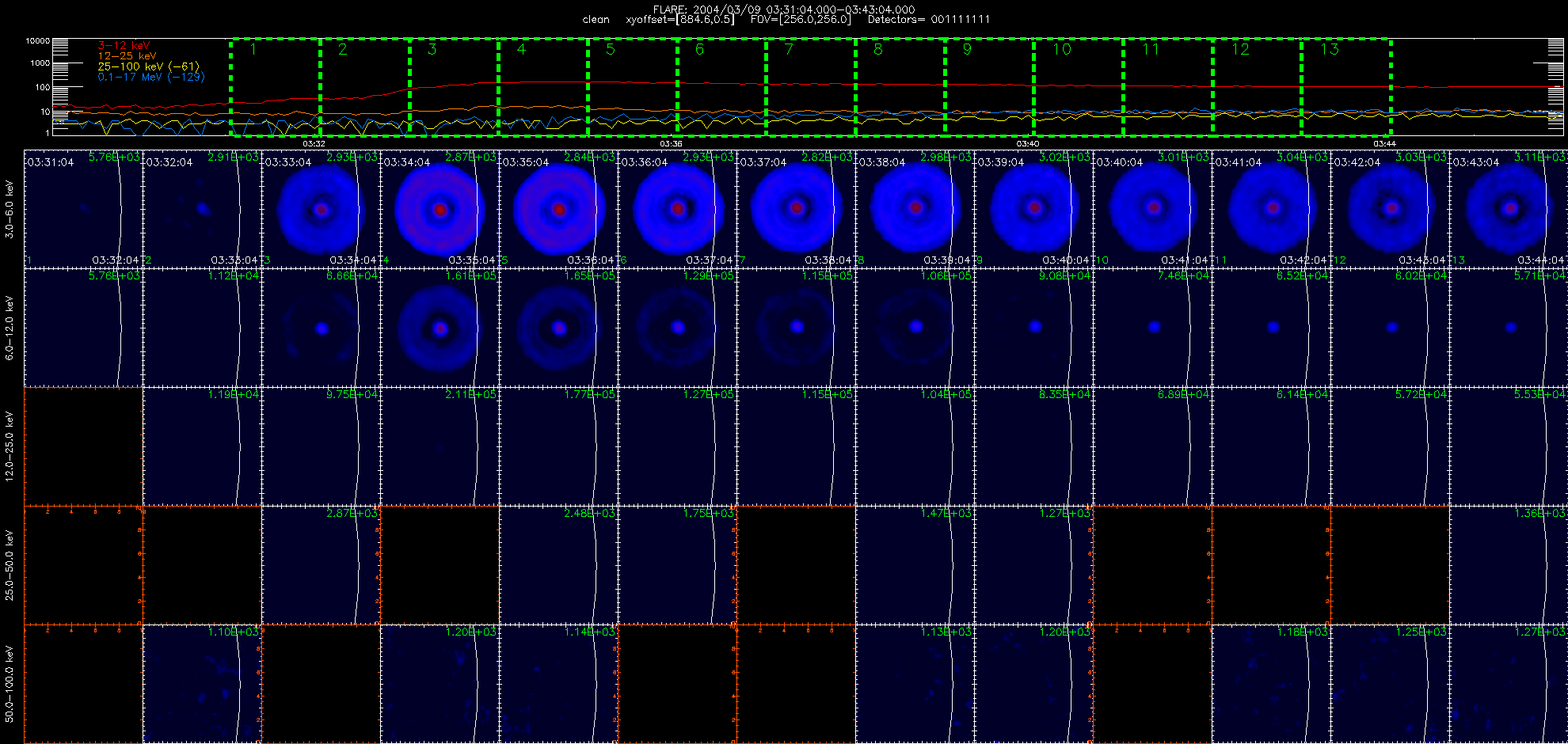1568x744 pixels.
Task: Click the 50.0-100.0 keV row label
Action: pyautogui.click(x=10, y=684)
